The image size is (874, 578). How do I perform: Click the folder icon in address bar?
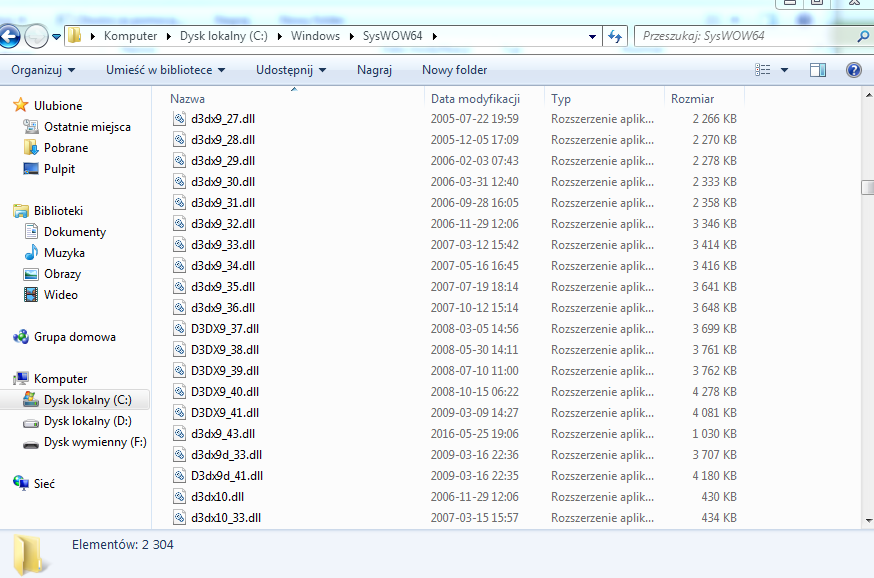pyautogui.click(x=74, y=36)
